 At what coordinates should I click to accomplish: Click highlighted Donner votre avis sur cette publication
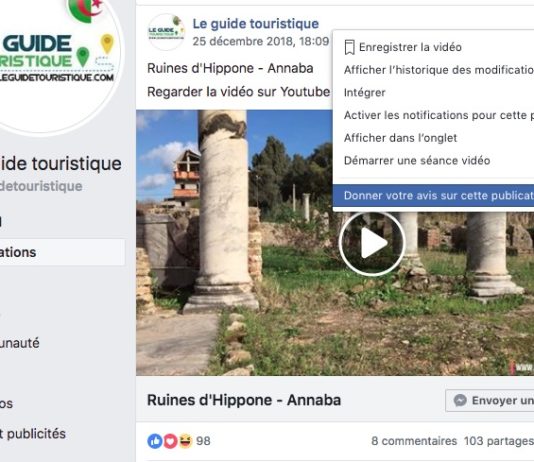click(x=433, y=196)
